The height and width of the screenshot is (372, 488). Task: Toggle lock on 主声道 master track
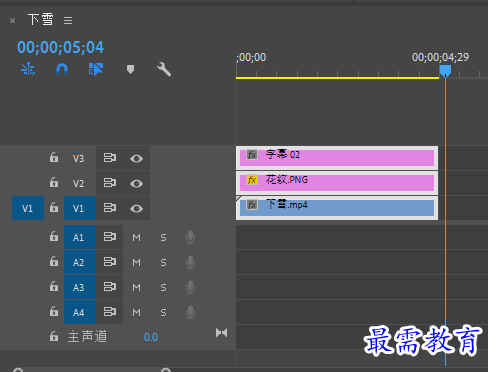(54, 337)
